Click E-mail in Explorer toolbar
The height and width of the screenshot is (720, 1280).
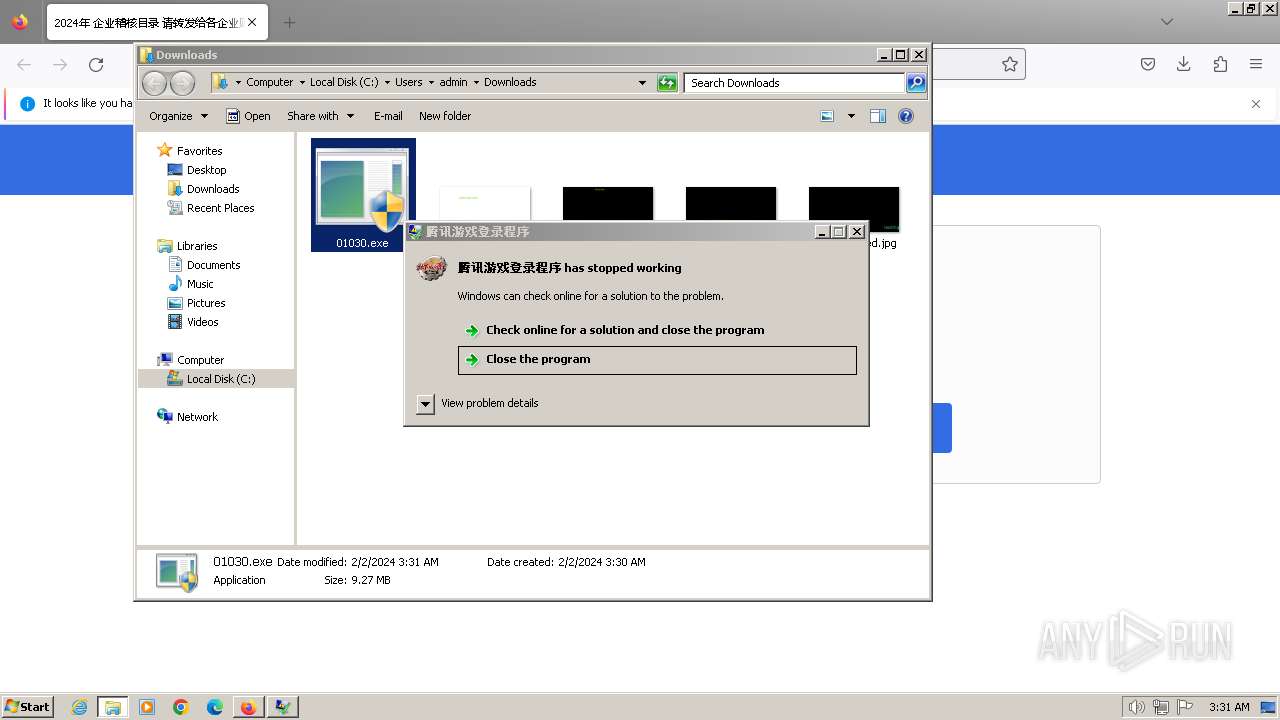pyautogui.click(x=388, y=116)
